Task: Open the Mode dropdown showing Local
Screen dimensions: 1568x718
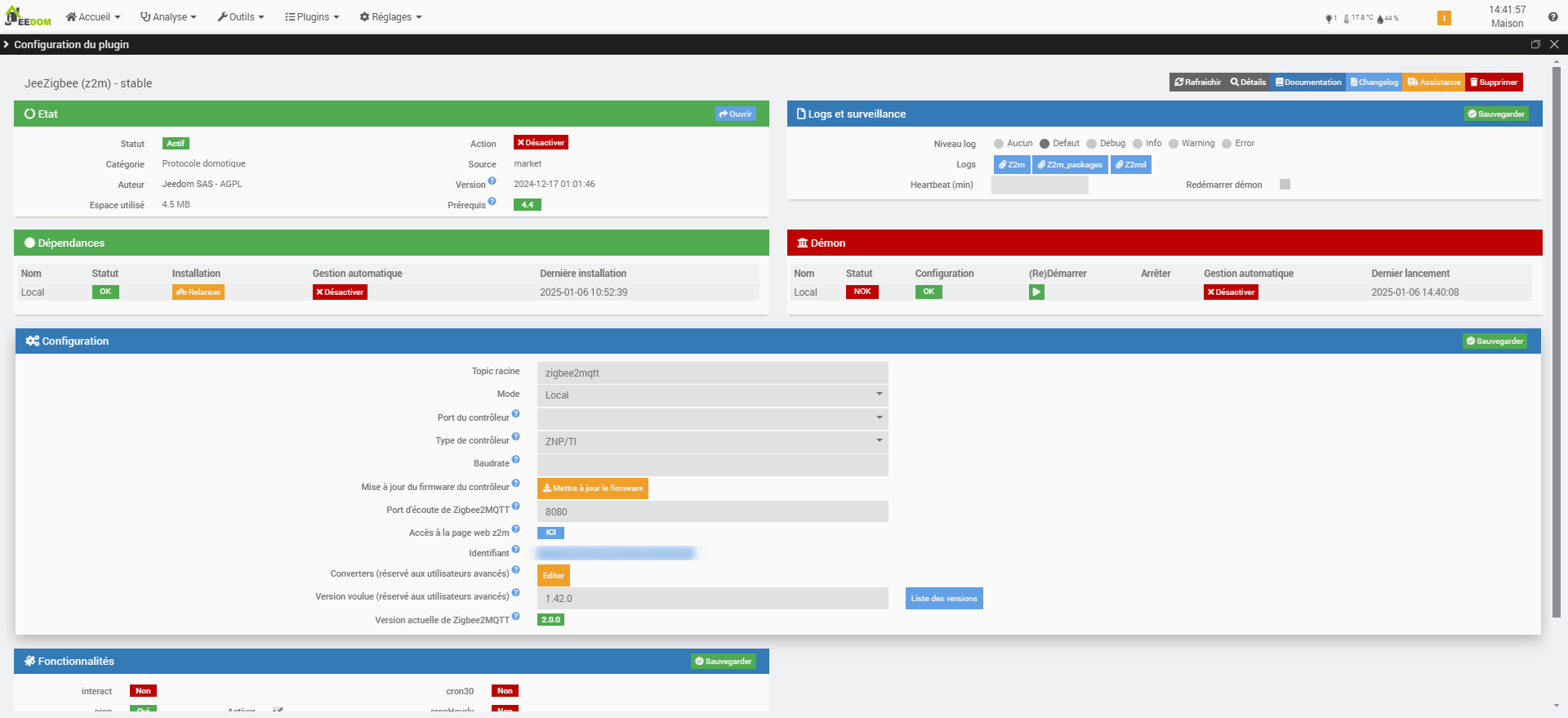Action: coord(713,395)
